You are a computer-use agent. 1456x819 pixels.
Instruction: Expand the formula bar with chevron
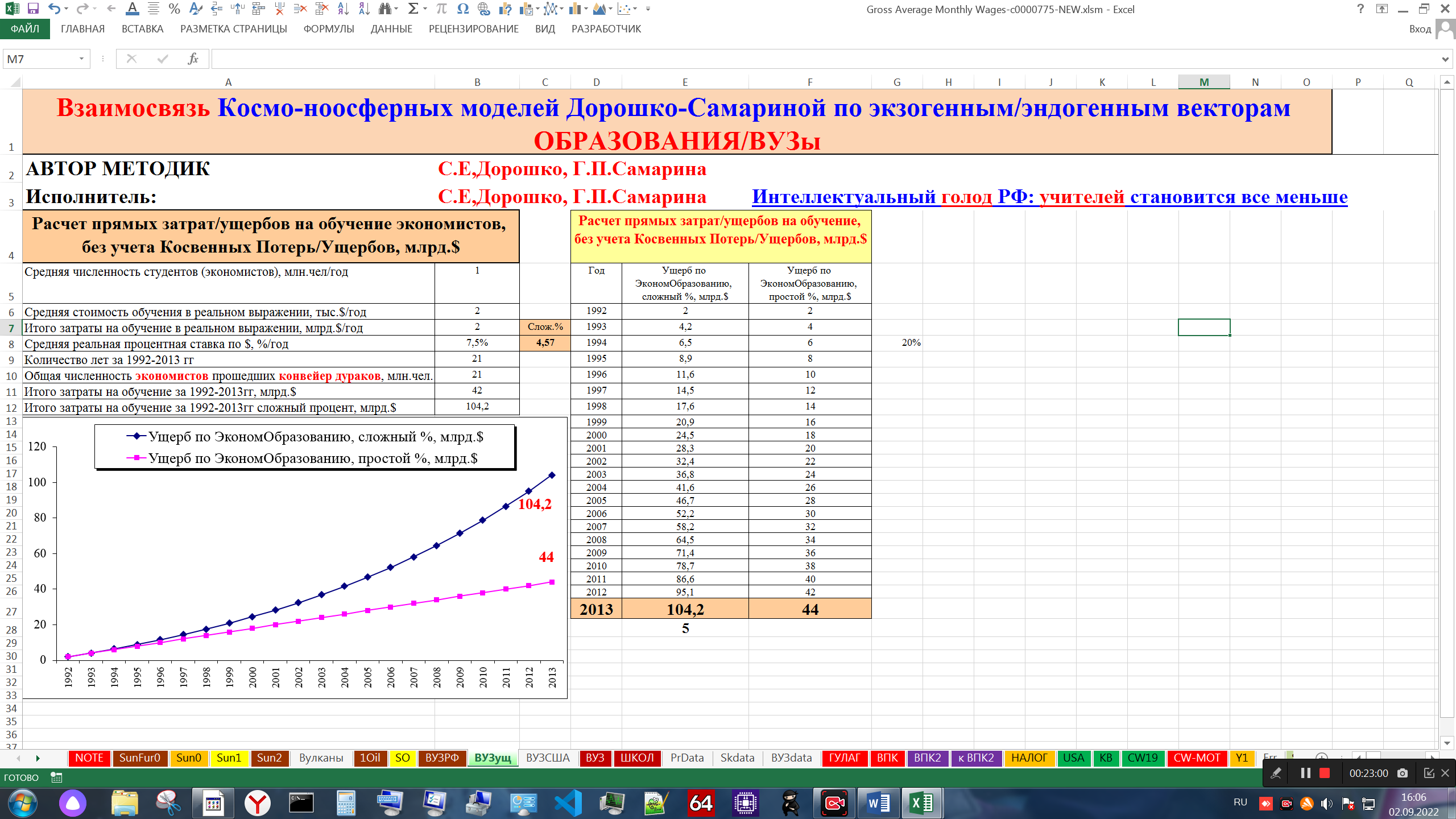tap(1445, 59)
